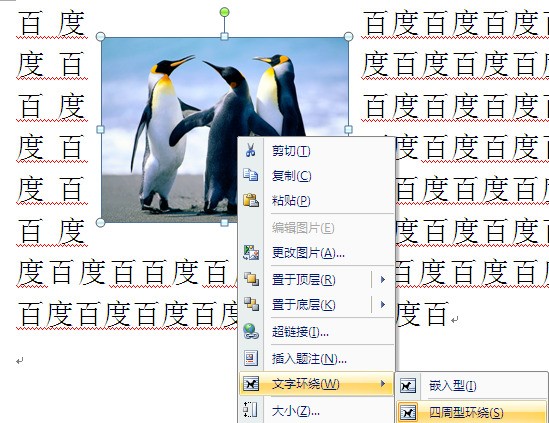Choose 复制(C) from context menu
Screen dimensions: 549x423
pos(317,175)
